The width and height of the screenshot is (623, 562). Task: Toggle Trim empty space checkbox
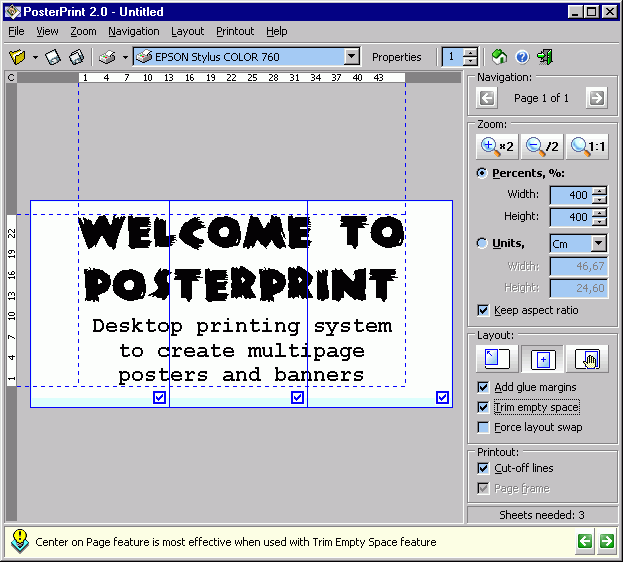(x=483, y=407)
